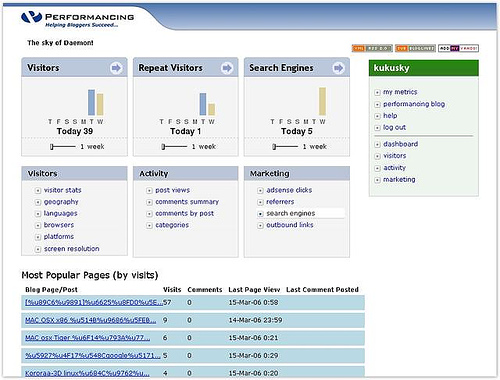This screenshot has height=380, width=500.
Task: Click the Performancing logo
Action: pyautogui.click(x=77, y=19)
